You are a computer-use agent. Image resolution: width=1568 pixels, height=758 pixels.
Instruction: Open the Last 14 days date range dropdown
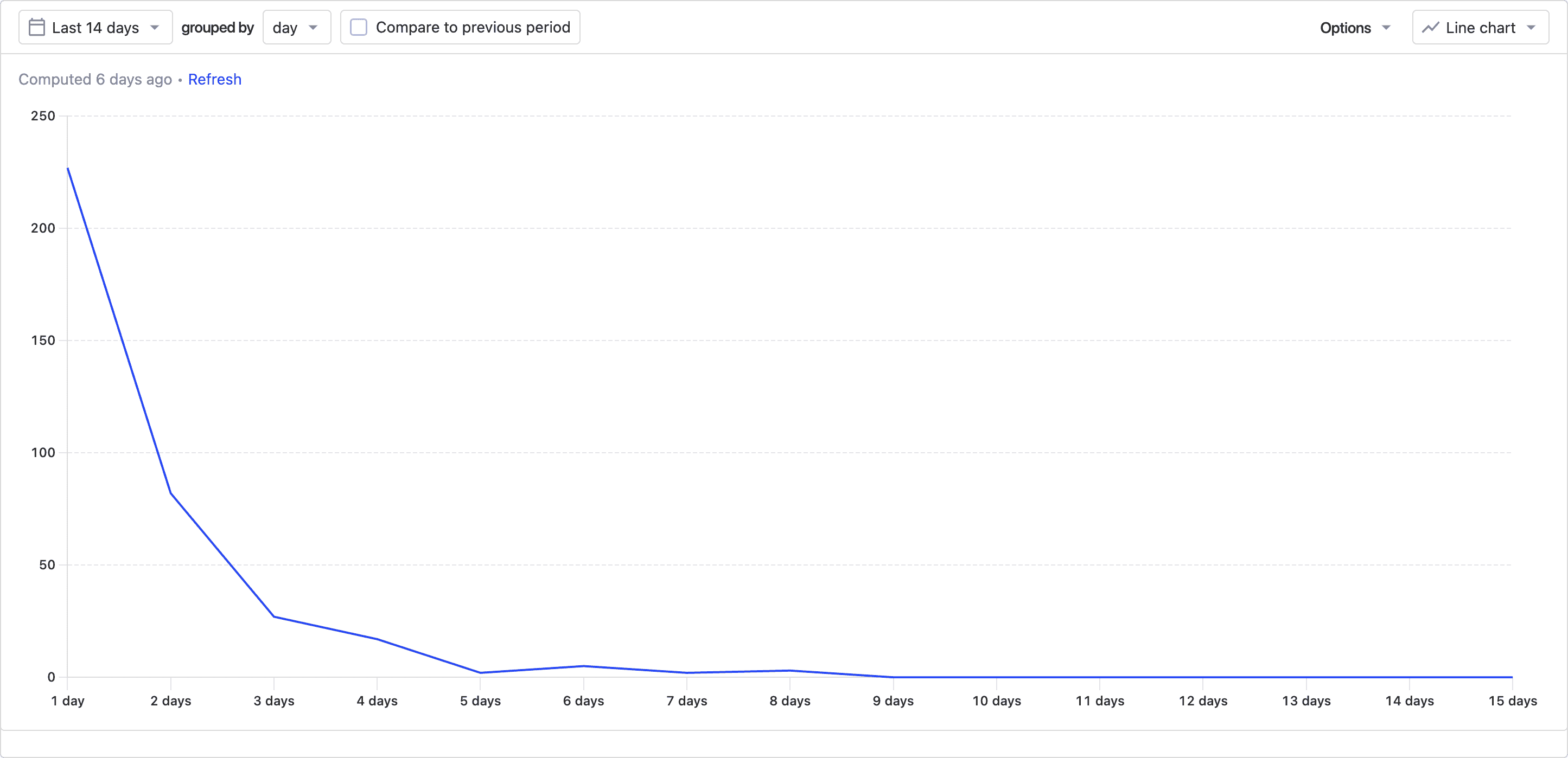click(x=95, y=27)
